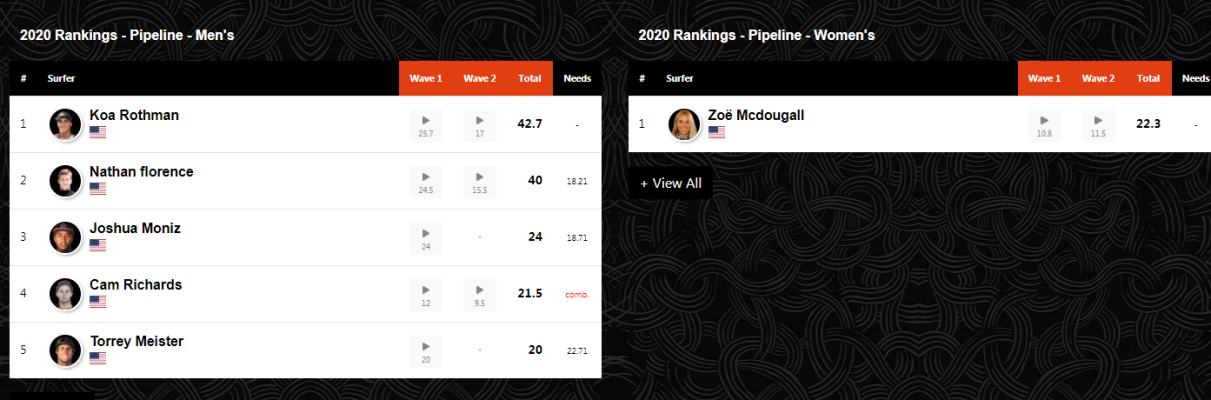Screen dimensions: 1211x400
Task: Expand the women's rankings with View All
Action: click(x=671, y=183)
